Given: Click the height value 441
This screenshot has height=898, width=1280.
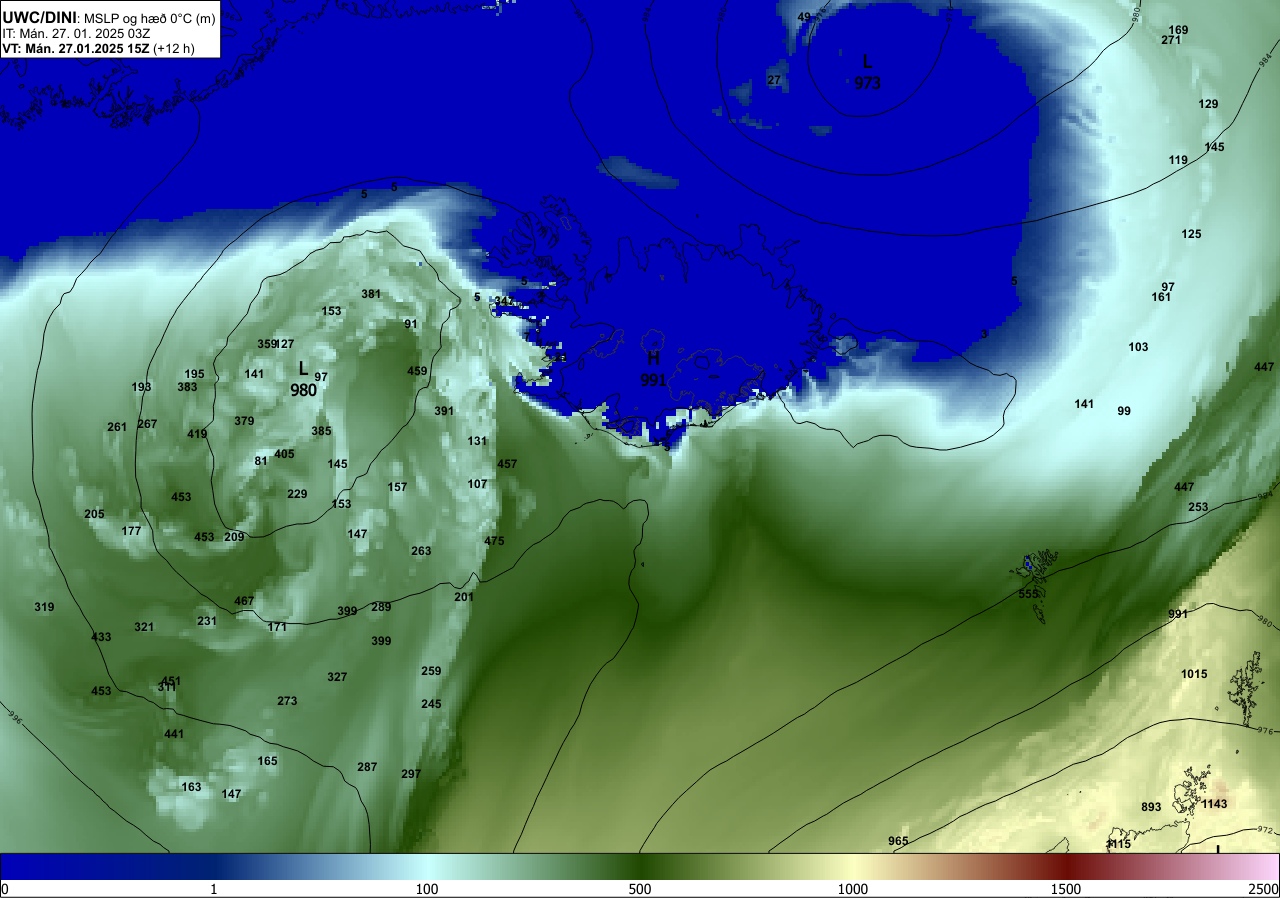Looking at the screenshot, I should pos(174,734).
